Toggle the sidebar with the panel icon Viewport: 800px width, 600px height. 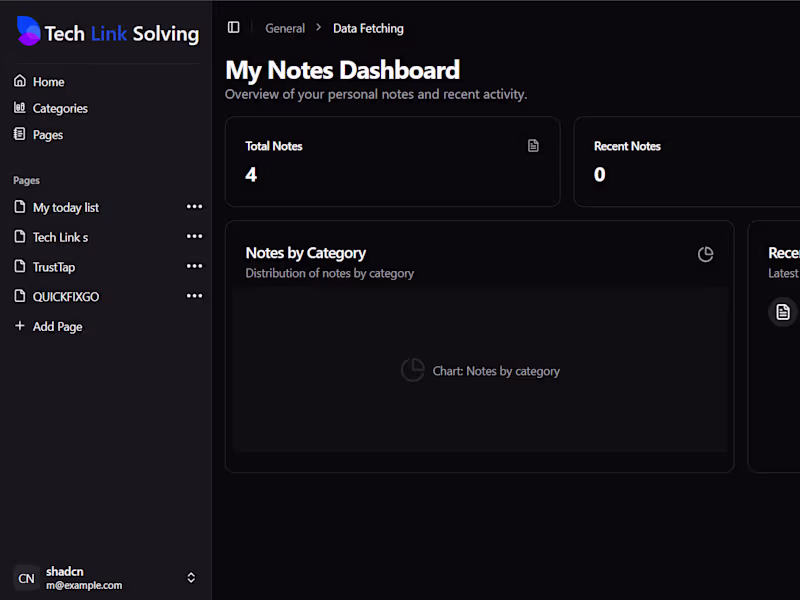click(x=233, y=27)
